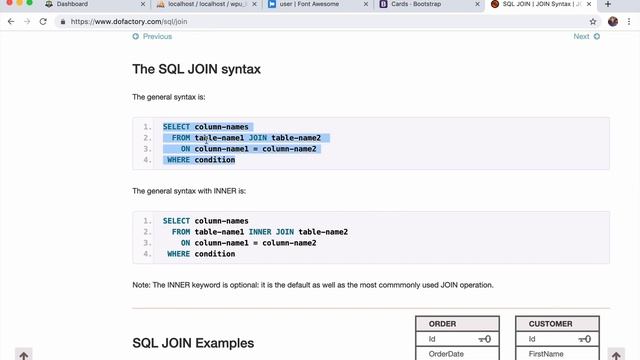Viewport: 640px width, 360px height.
Task: Click 'The general syntax with INNER is:' text
Action: (189, 191)
